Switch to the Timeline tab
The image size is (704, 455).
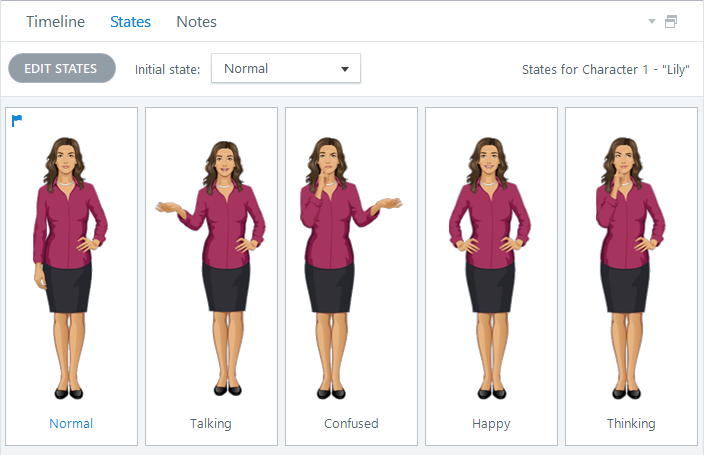pos(55,22)
